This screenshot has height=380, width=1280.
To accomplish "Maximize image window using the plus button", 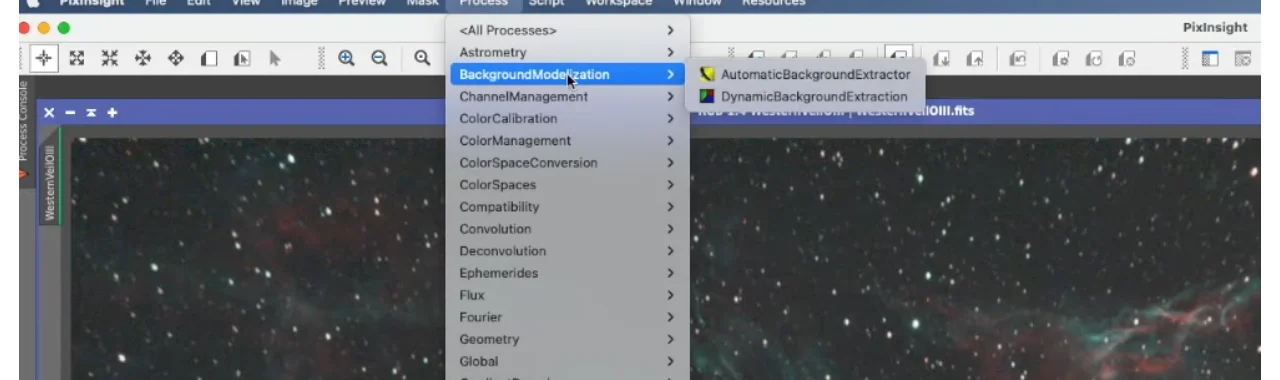I will (112, 113).
